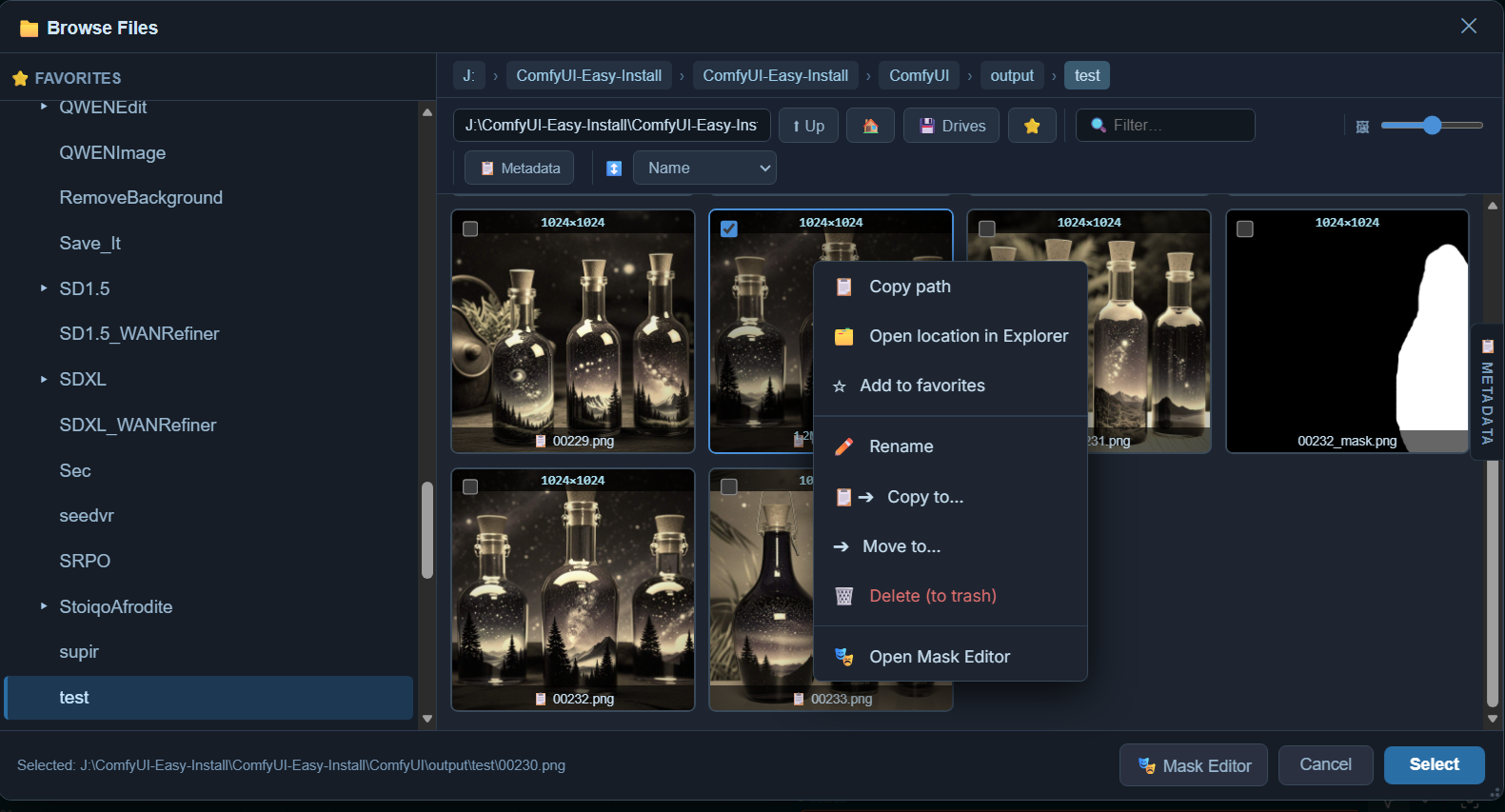Uncheck the selected 00230 image checkbox

pyautogui.click(x=729, y=228)
